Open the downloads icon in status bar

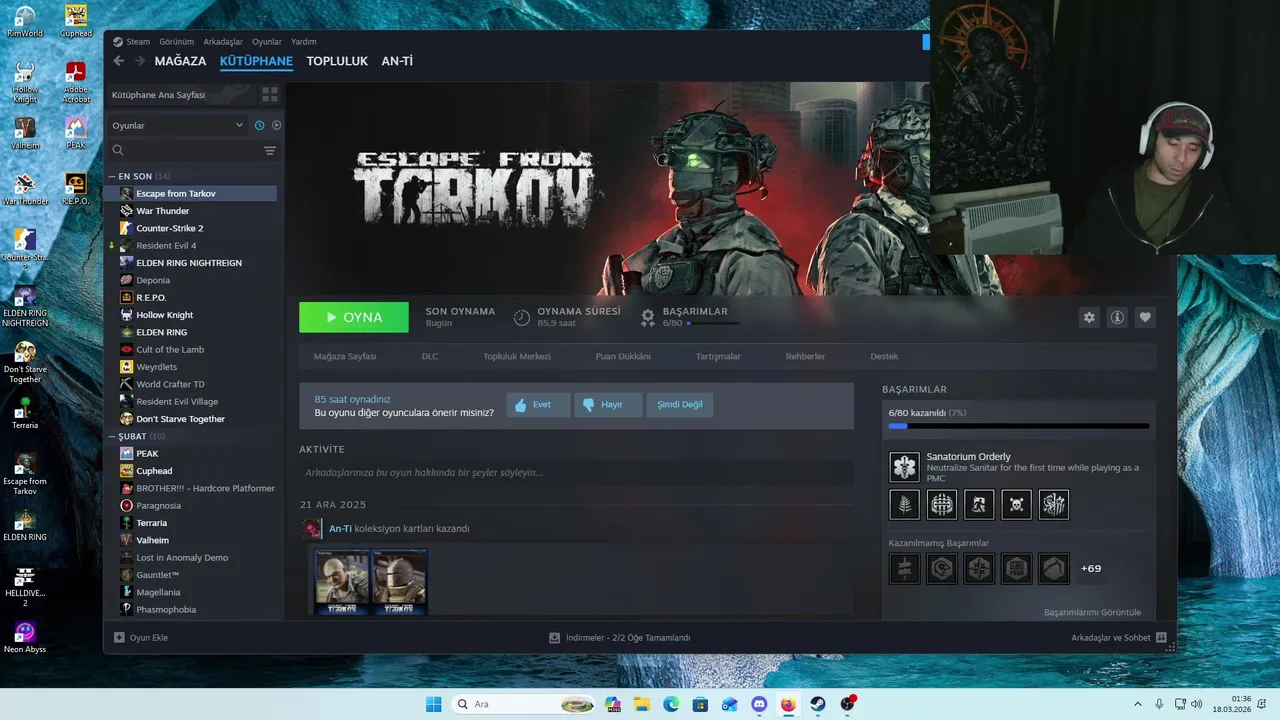pyautogui.click(x=554, y=637)
